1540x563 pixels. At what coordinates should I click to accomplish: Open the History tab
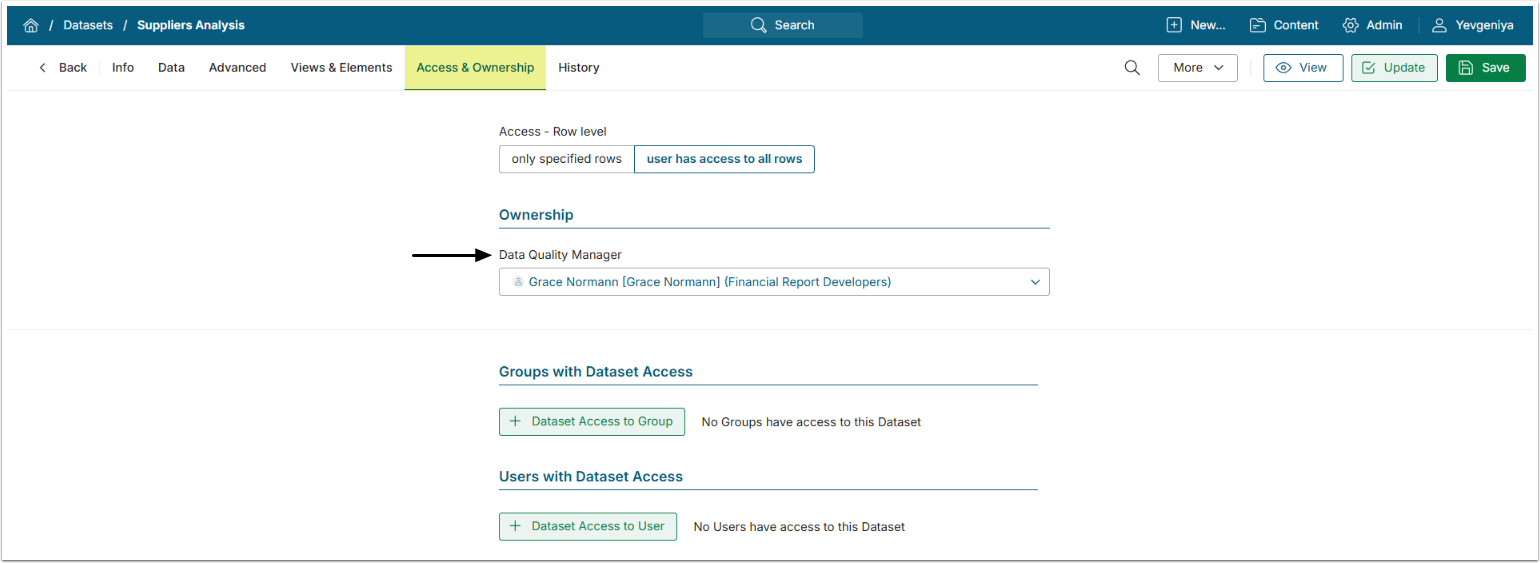578,68
